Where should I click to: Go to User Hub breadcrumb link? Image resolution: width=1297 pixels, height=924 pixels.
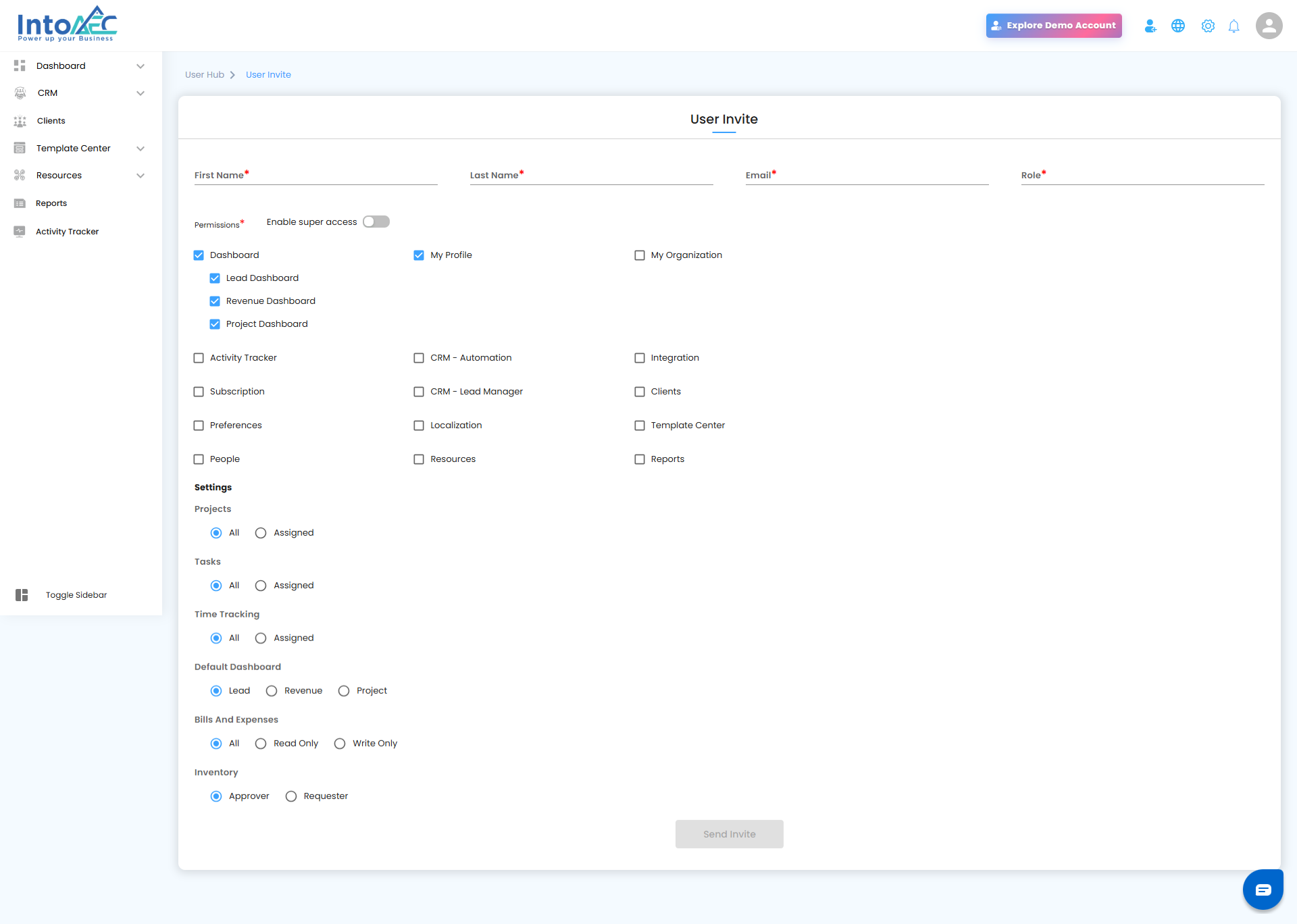pos(205,75)
